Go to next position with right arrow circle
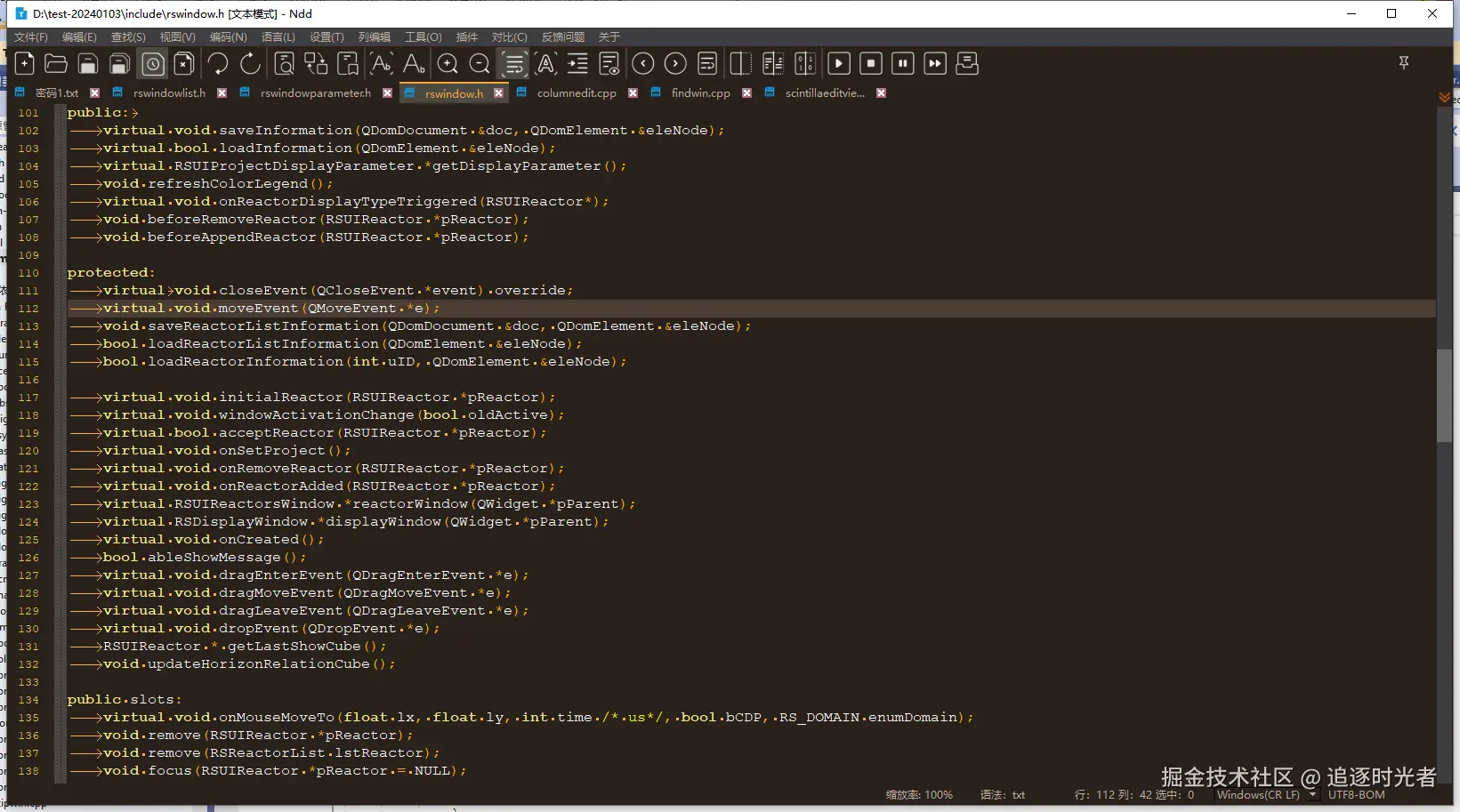The width and height of the screenshot is (1460, 812). point(675,64)
